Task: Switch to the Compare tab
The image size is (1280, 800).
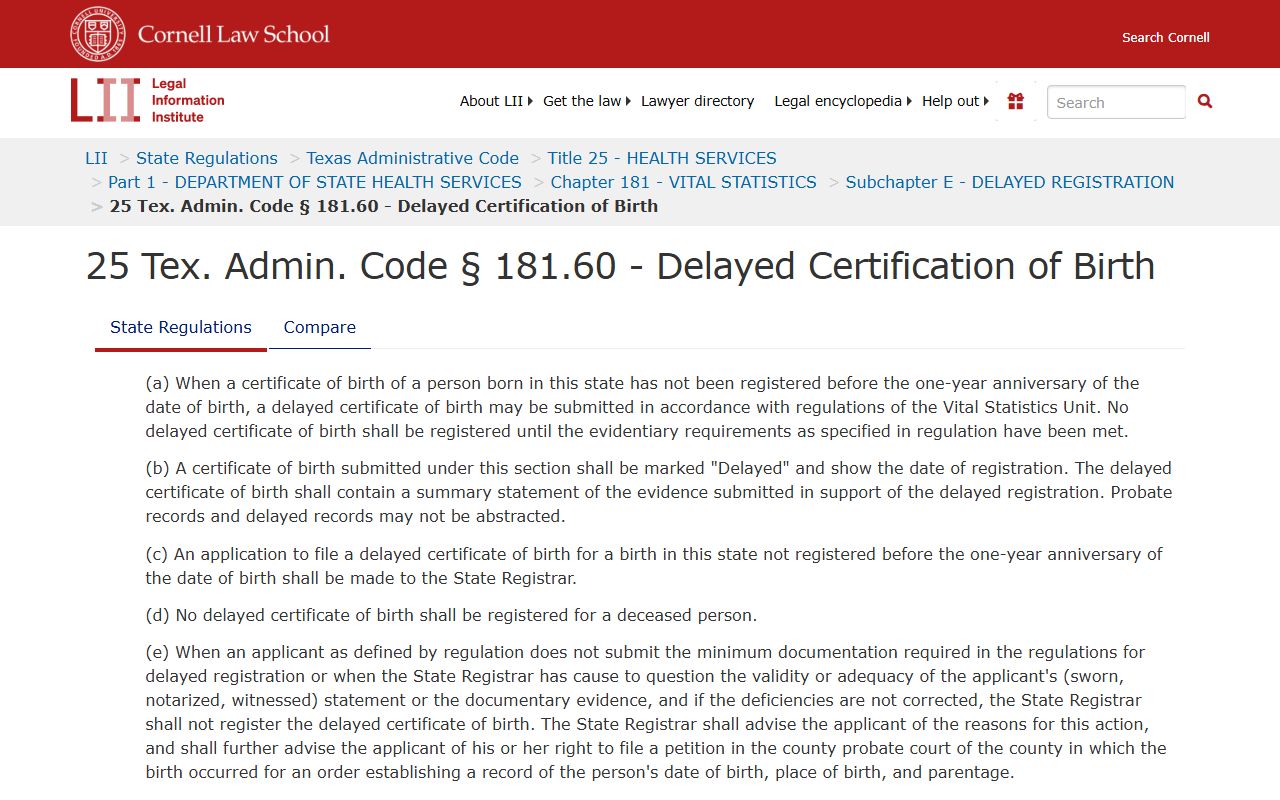Action: [x=320, y=328]
